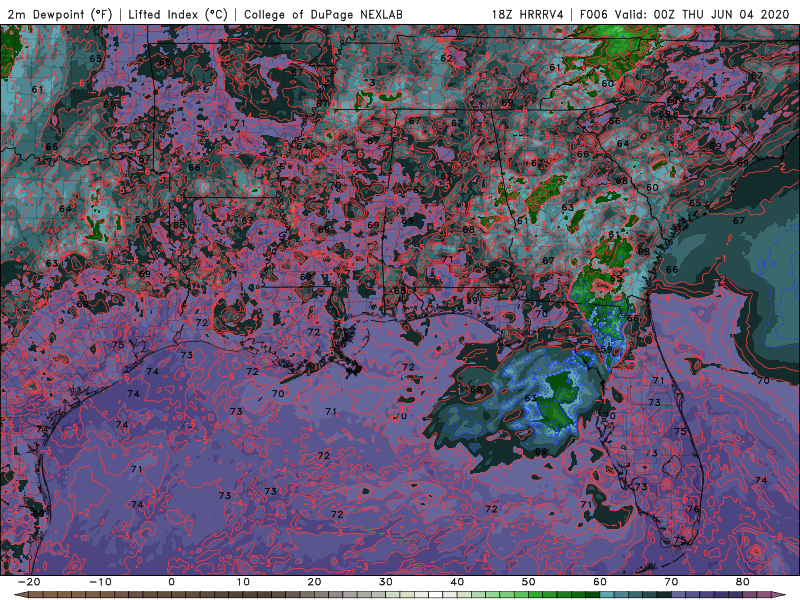The image size is (800, 600).
Task: Select the '60' tick label below the map
Action: tap(600, 582)
